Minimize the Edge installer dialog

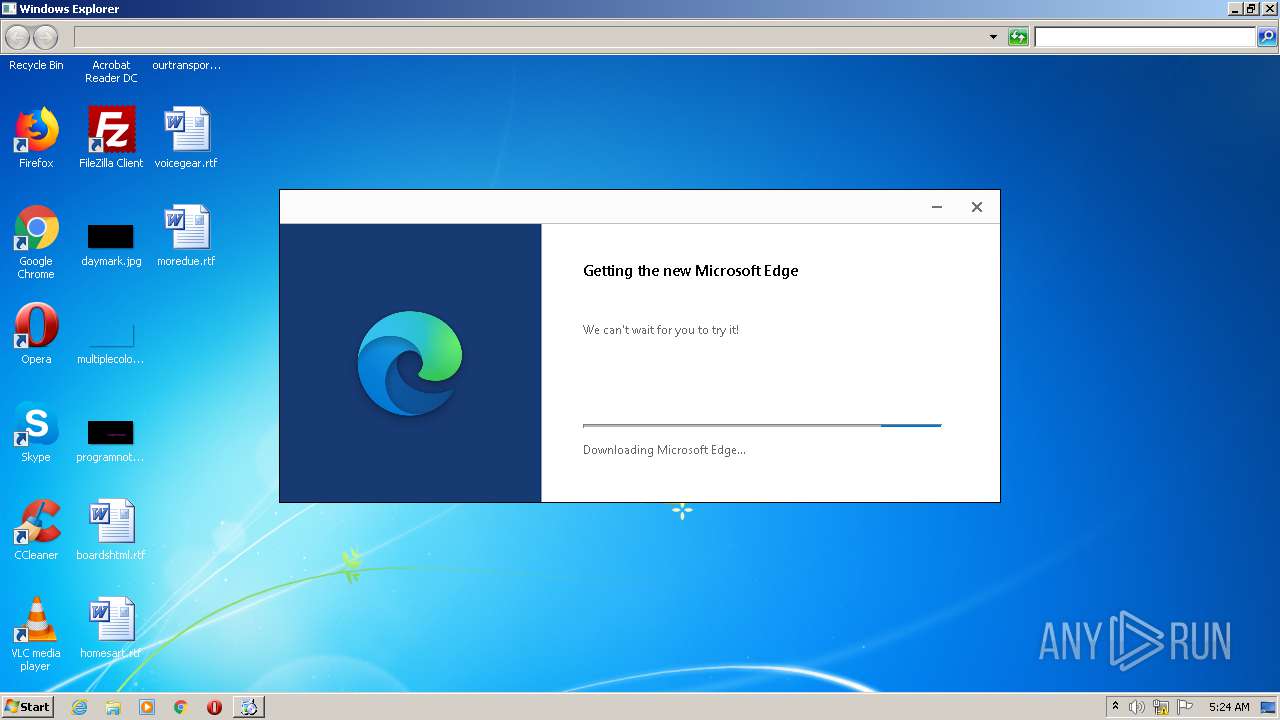coord(937,207)
